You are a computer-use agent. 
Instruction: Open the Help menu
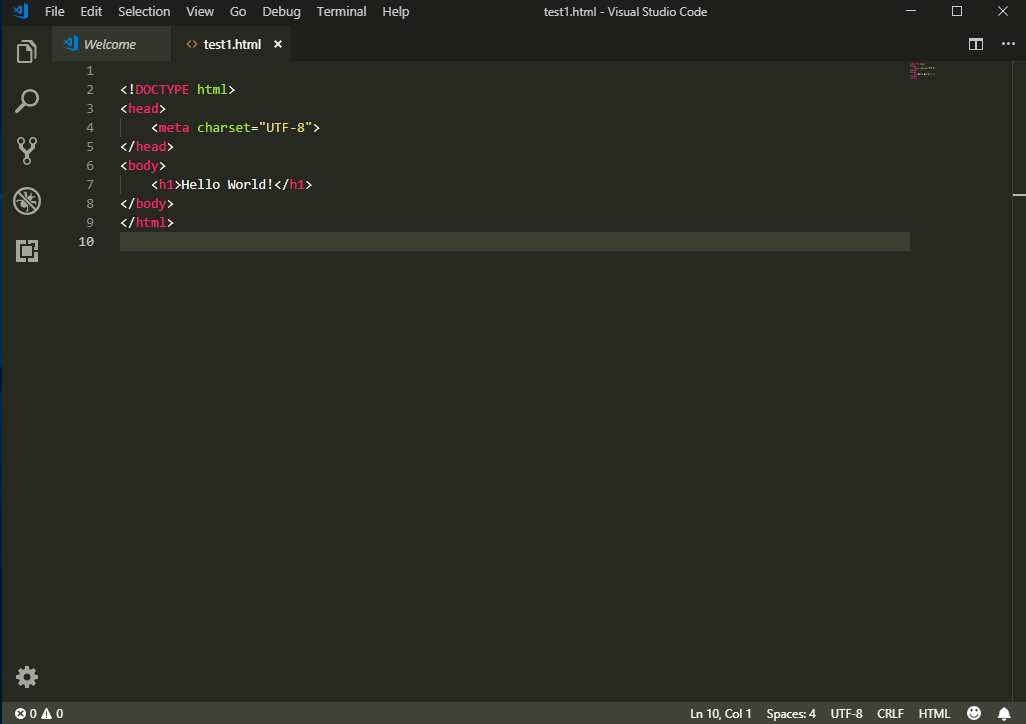click(395, 11)
